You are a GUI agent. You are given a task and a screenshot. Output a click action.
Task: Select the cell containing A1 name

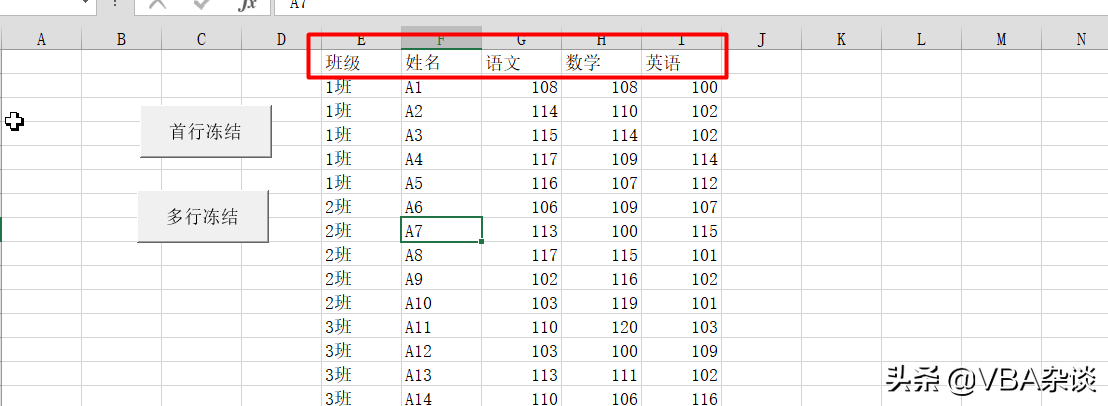(x=441, y=87)
